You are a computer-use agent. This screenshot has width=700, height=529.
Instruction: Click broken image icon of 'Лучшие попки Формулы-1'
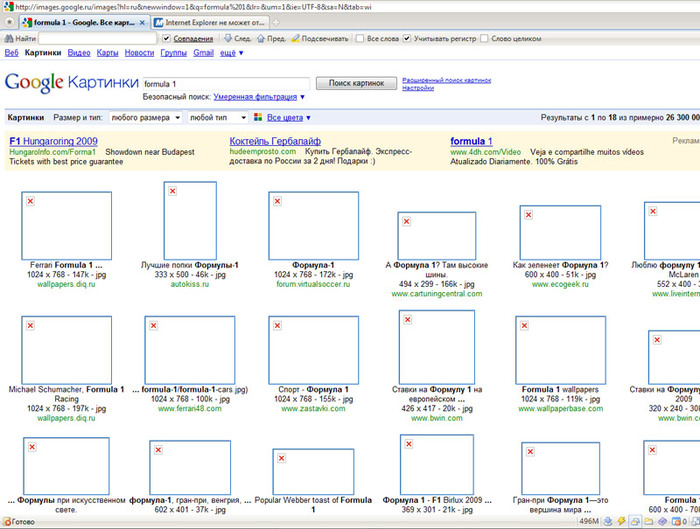[x=173, y=191]
